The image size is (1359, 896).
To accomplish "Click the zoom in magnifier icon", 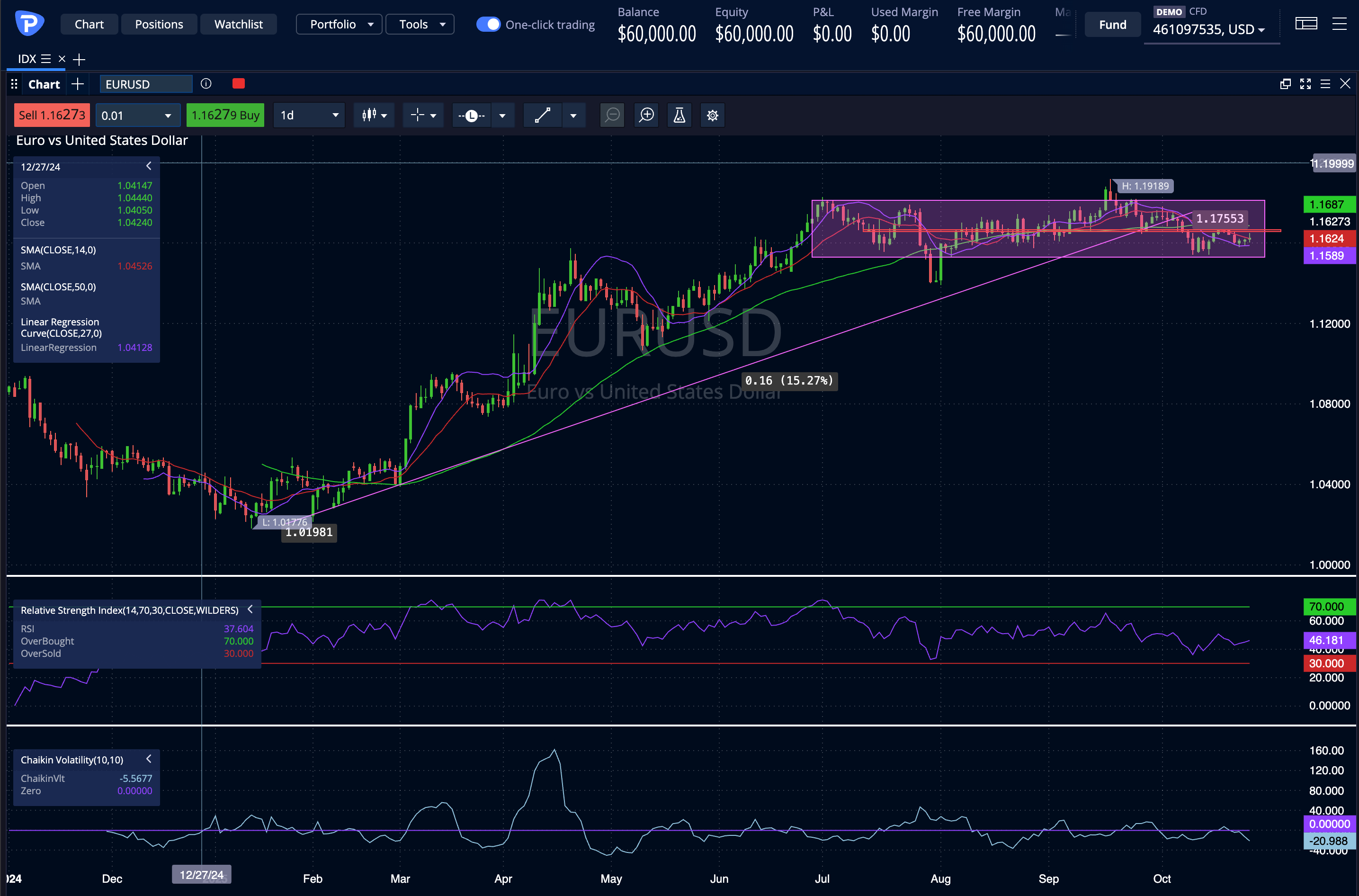I will pos(646,116).
